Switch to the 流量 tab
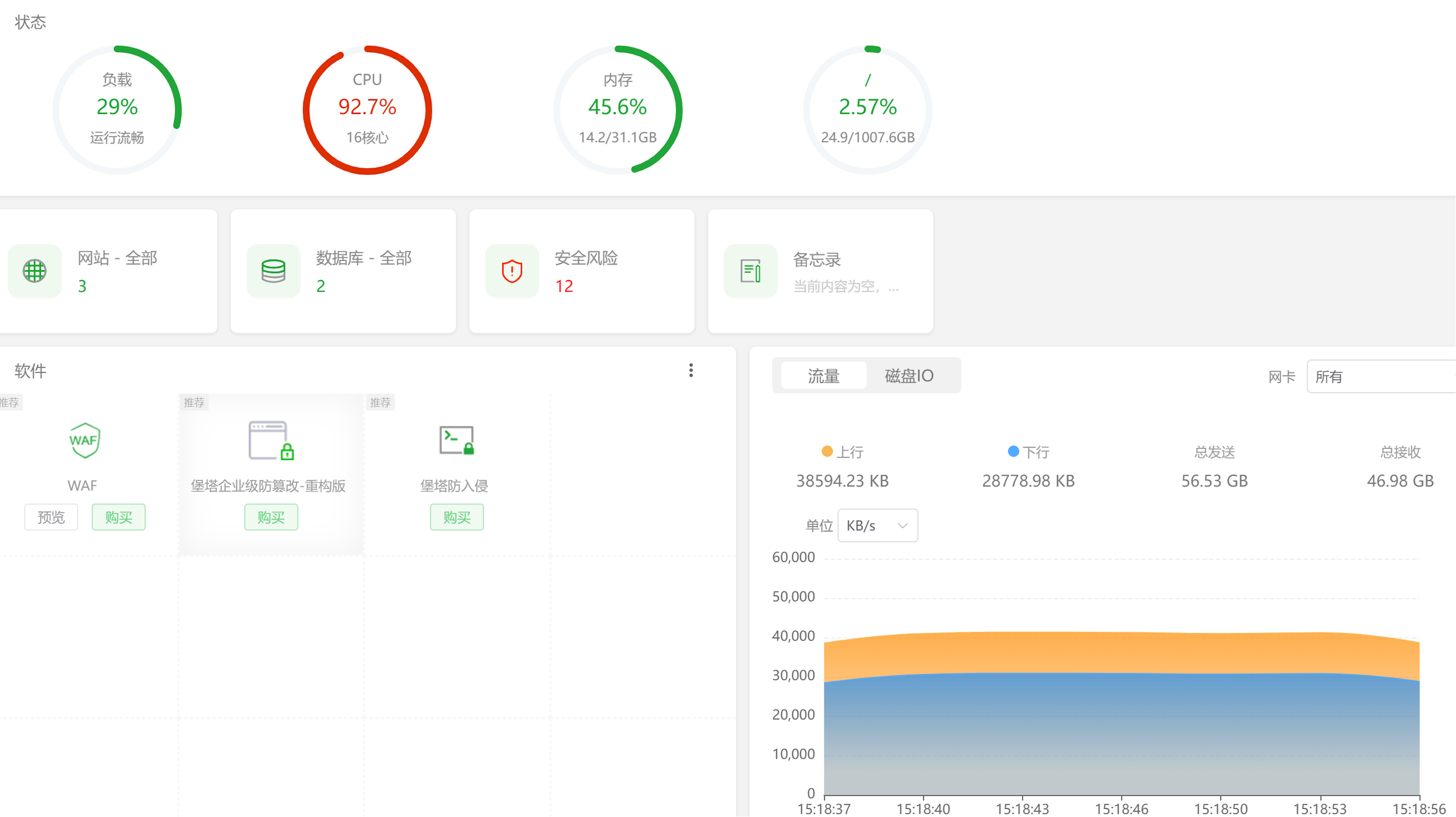Image resolution: width=1456 pixels, height=817 pixels. 824,376
